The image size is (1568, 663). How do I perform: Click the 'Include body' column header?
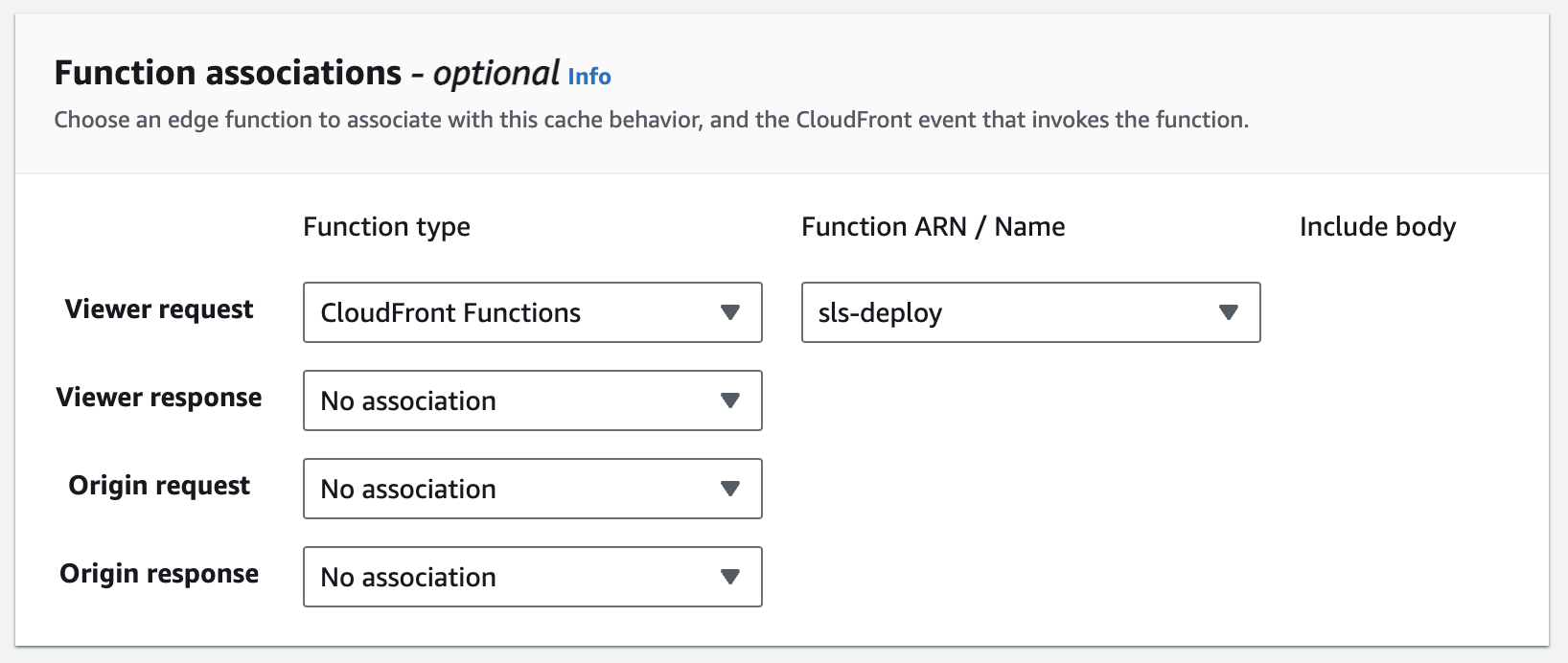(x=1378, y=227)
